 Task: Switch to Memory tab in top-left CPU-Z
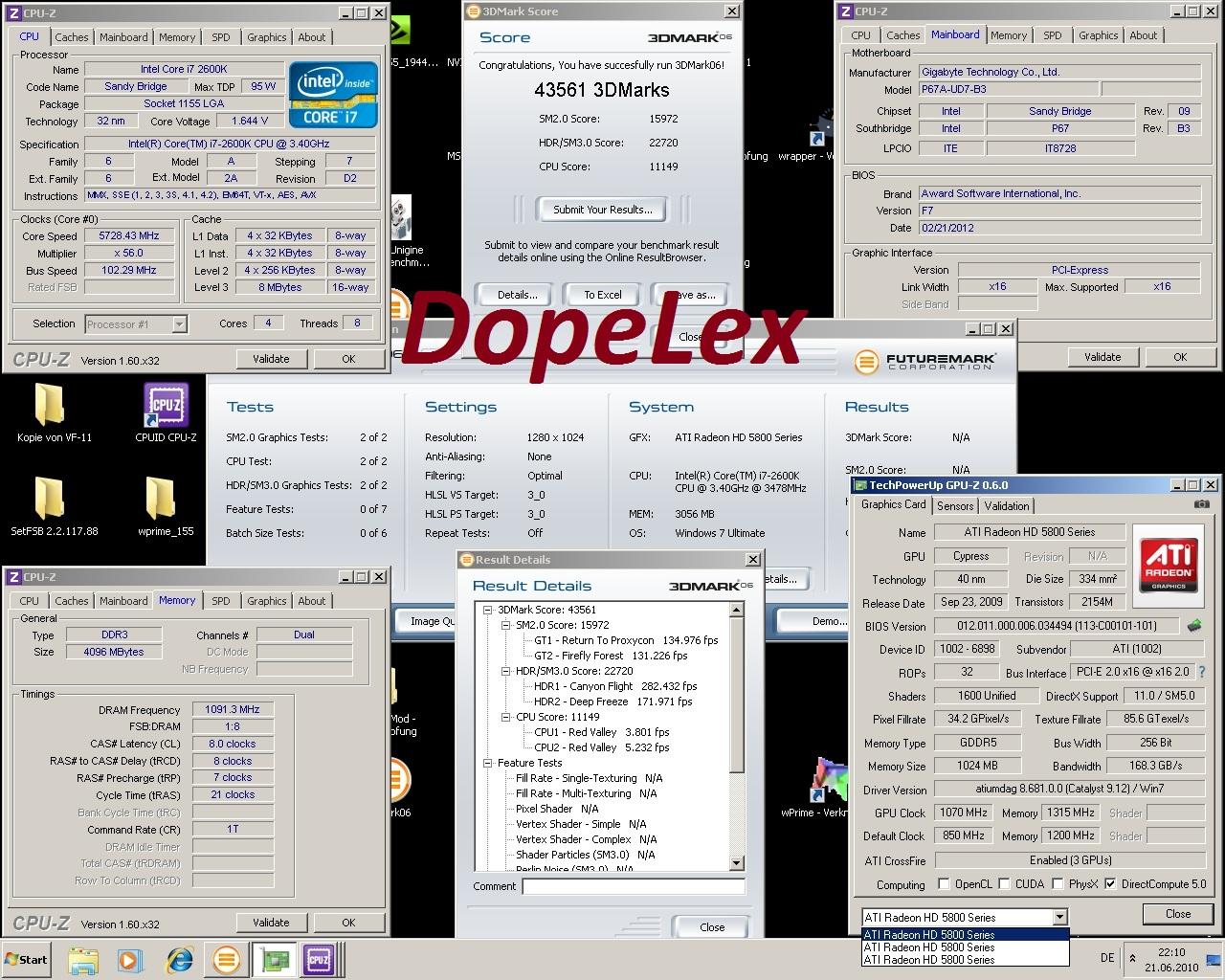tap(177, 37)
